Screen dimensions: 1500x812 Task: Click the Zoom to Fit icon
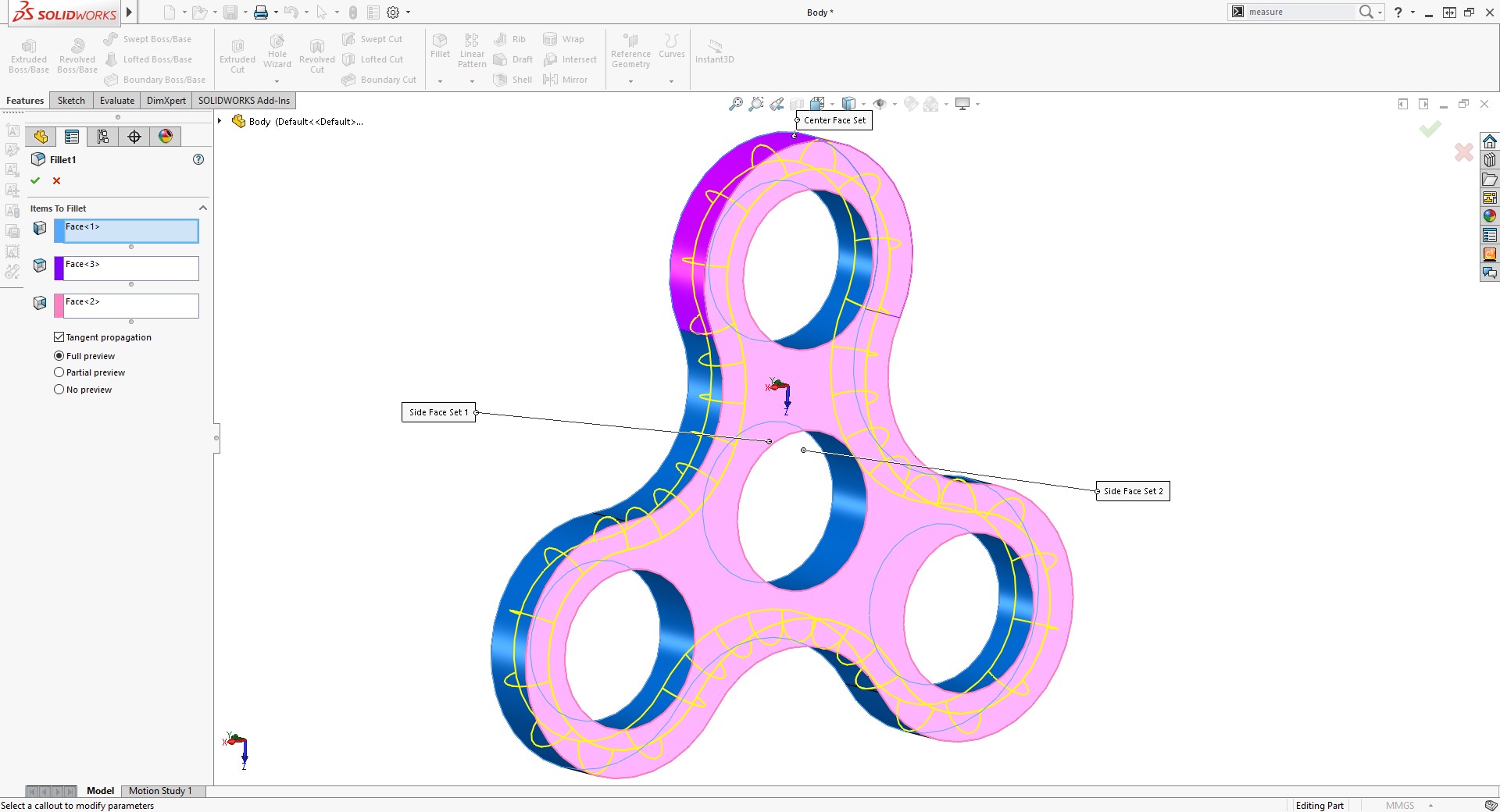tap(735, 103)
